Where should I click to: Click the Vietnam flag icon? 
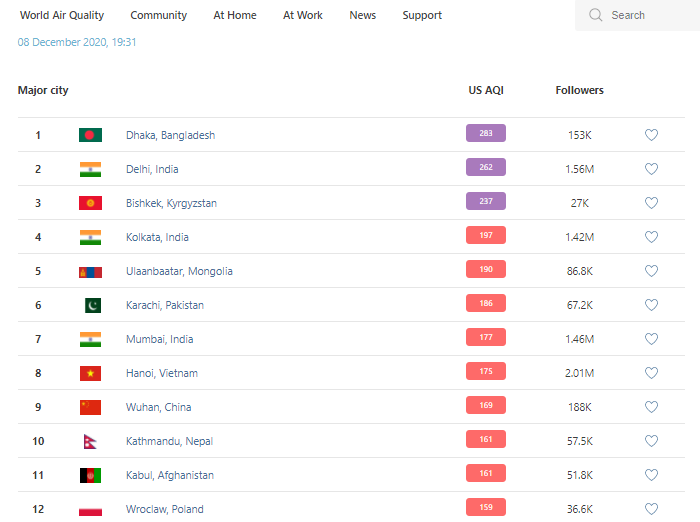pyautogui.click(x=90, y=373)
